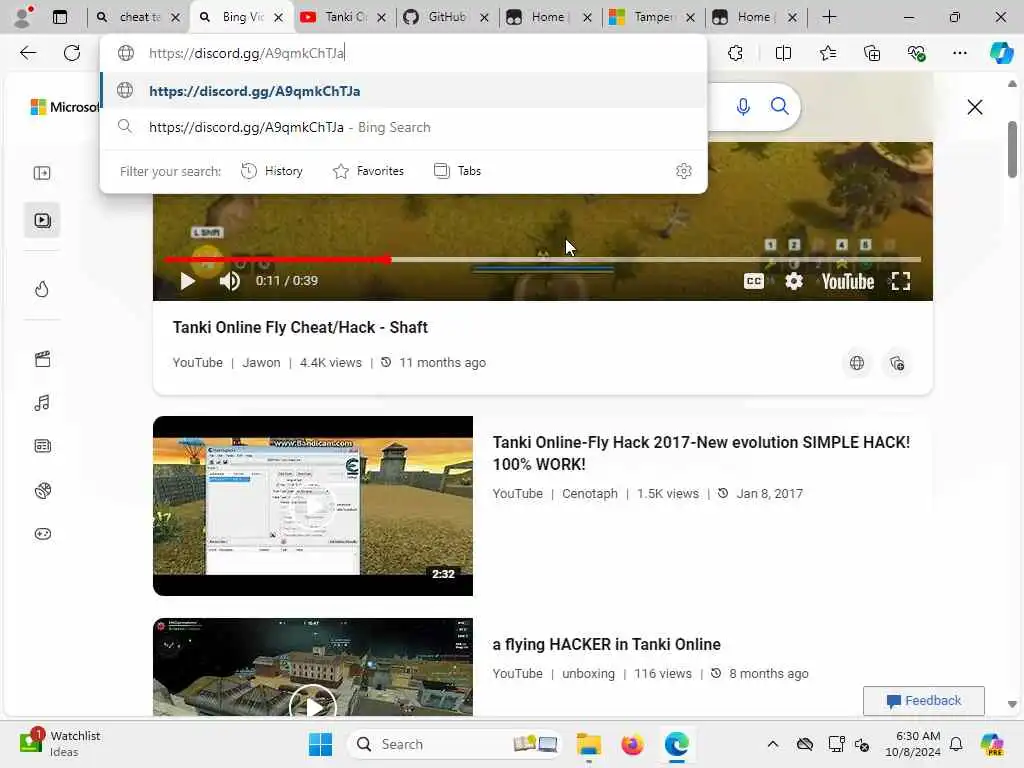The width and height of the screenshot is (1024, 768).
Task: Click the YouTube logo in player
Action: pos(848,281)
